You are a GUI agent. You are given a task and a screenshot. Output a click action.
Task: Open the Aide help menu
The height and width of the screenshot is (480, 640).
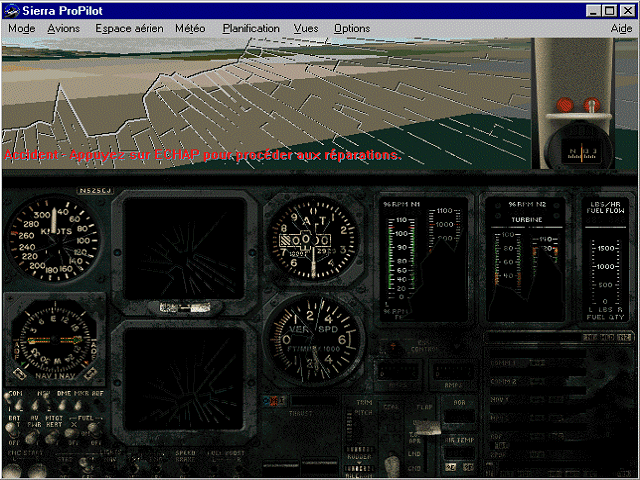[621, 29]
